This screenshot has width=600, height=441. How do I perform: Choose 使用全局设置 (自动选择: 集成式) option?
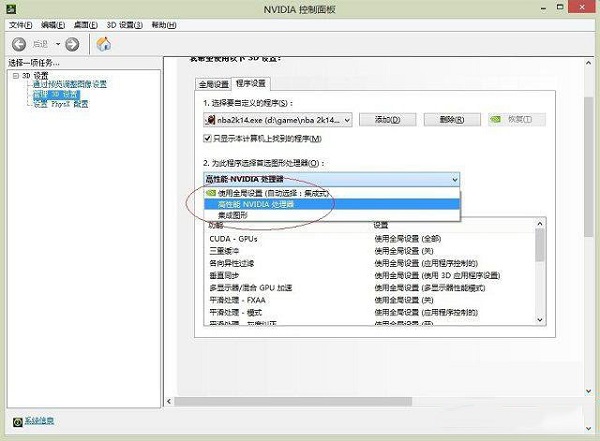click(x=331, y=193)
